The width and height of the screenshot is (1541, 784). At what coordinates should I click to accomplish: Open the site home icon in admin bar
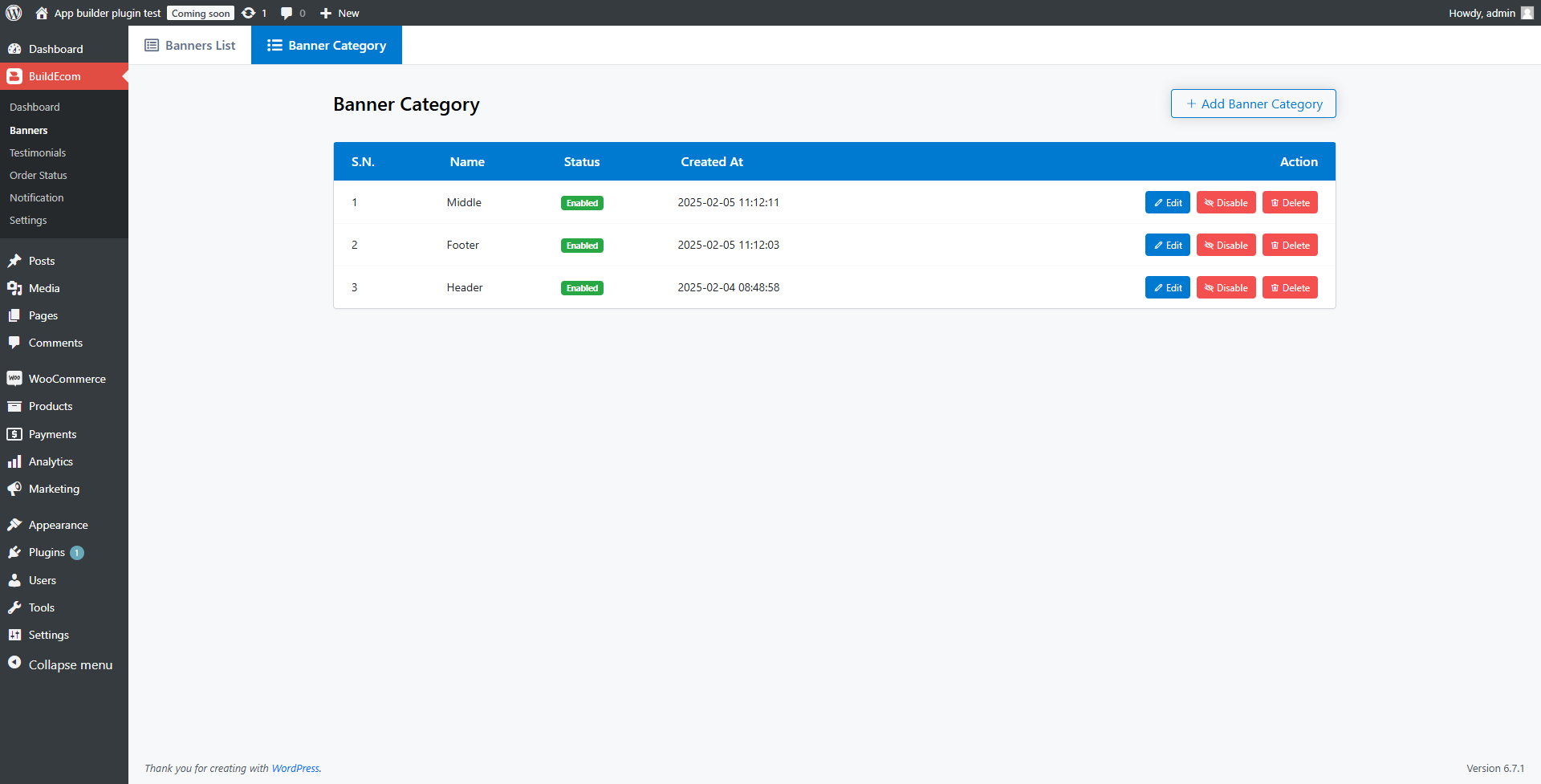pos(42,13)
